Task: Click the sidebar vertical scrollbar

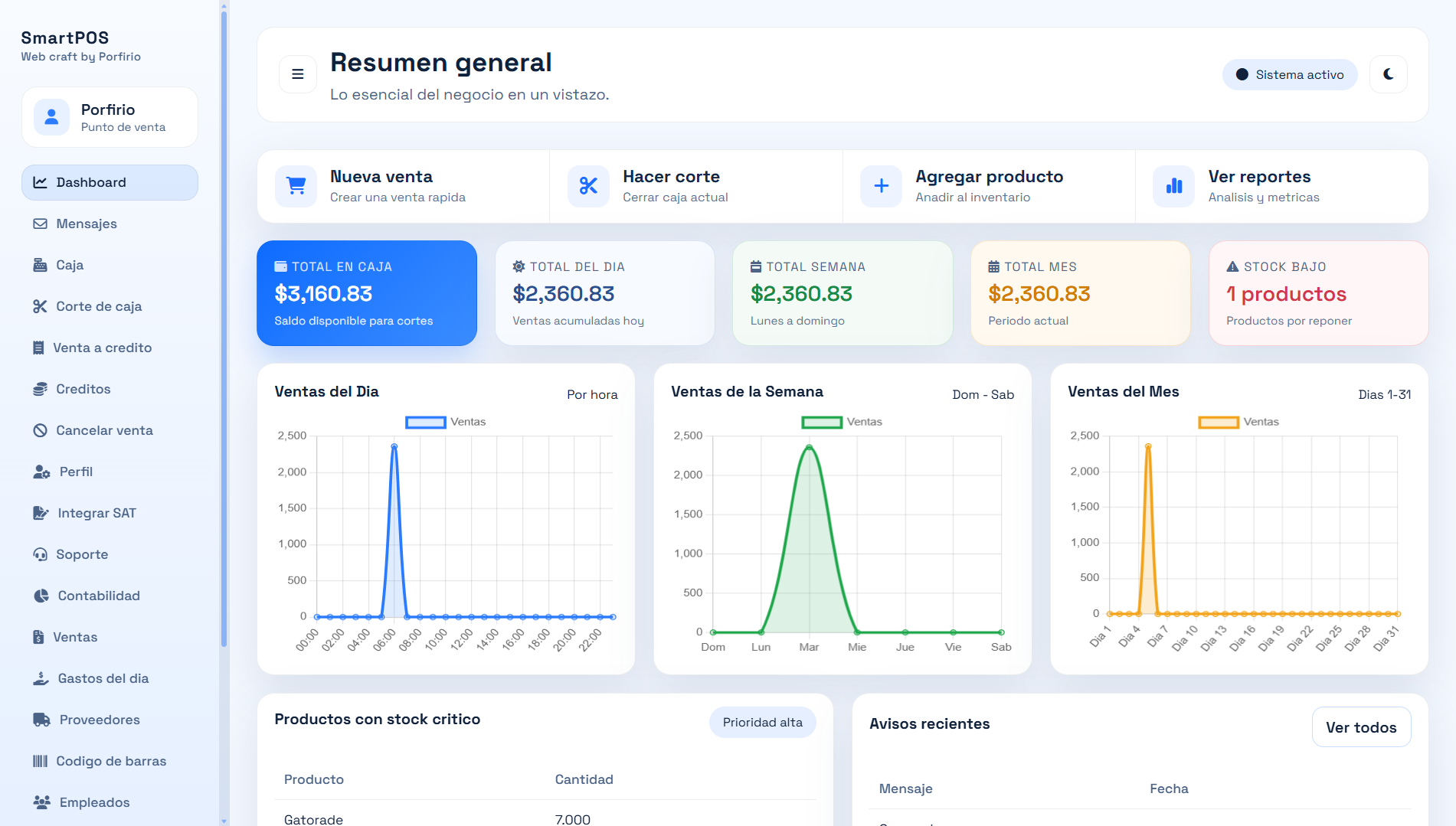Action: click(x=224, y=329)
